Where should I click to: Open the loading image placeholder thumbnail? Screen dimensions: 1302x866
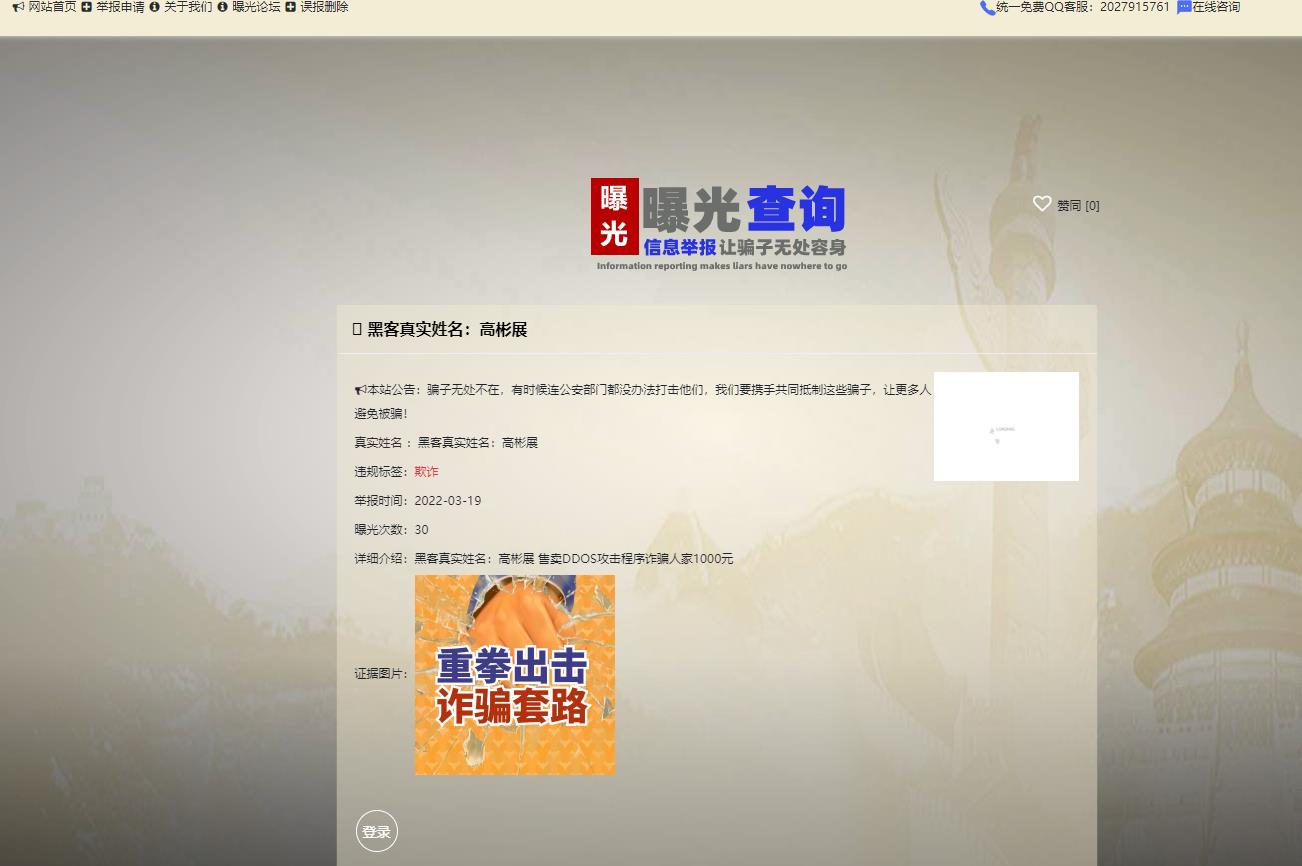point(1006,427)
